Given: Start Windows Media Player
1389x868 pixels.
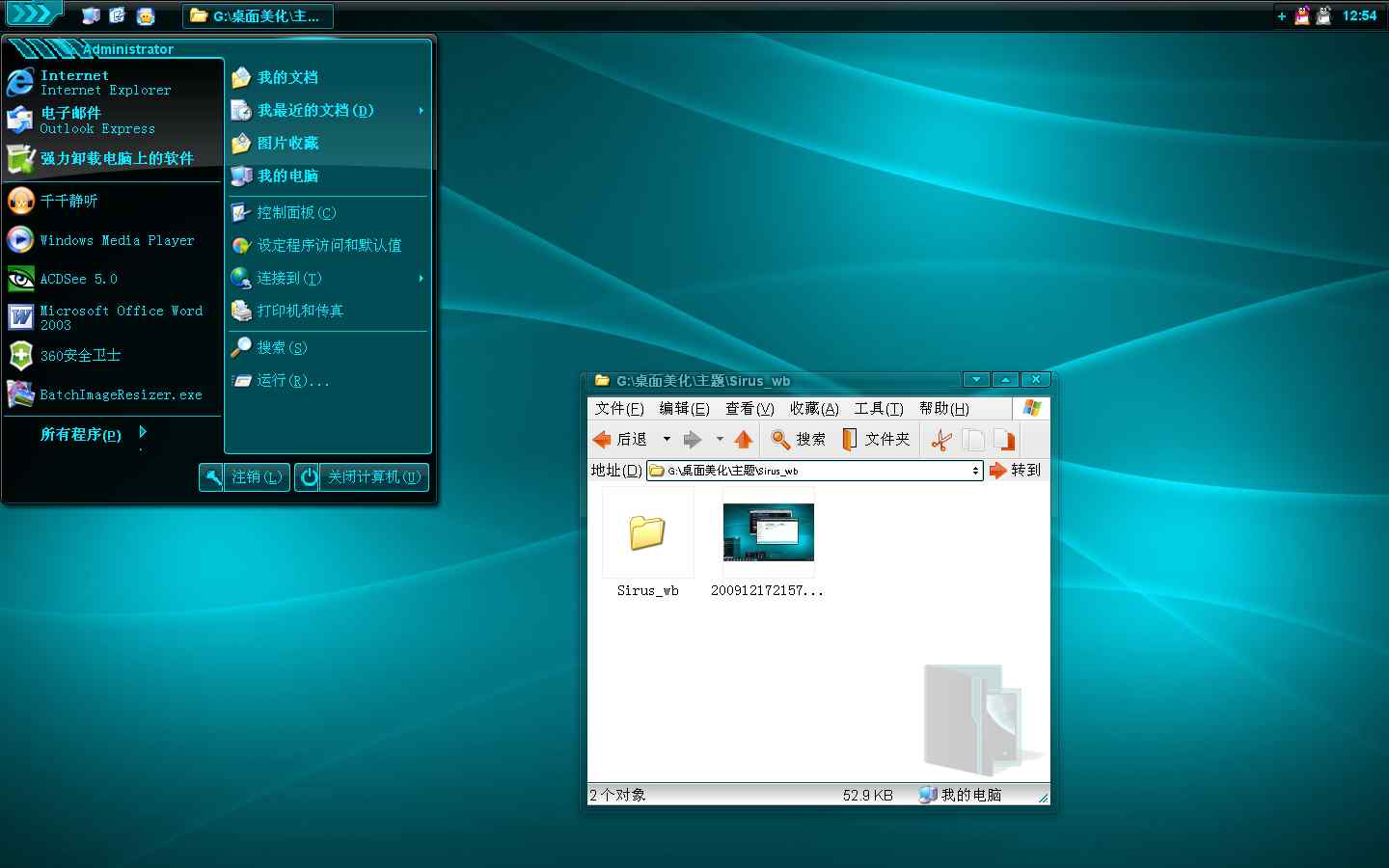Looking at the screenshot, I should (x=112, y=240).
